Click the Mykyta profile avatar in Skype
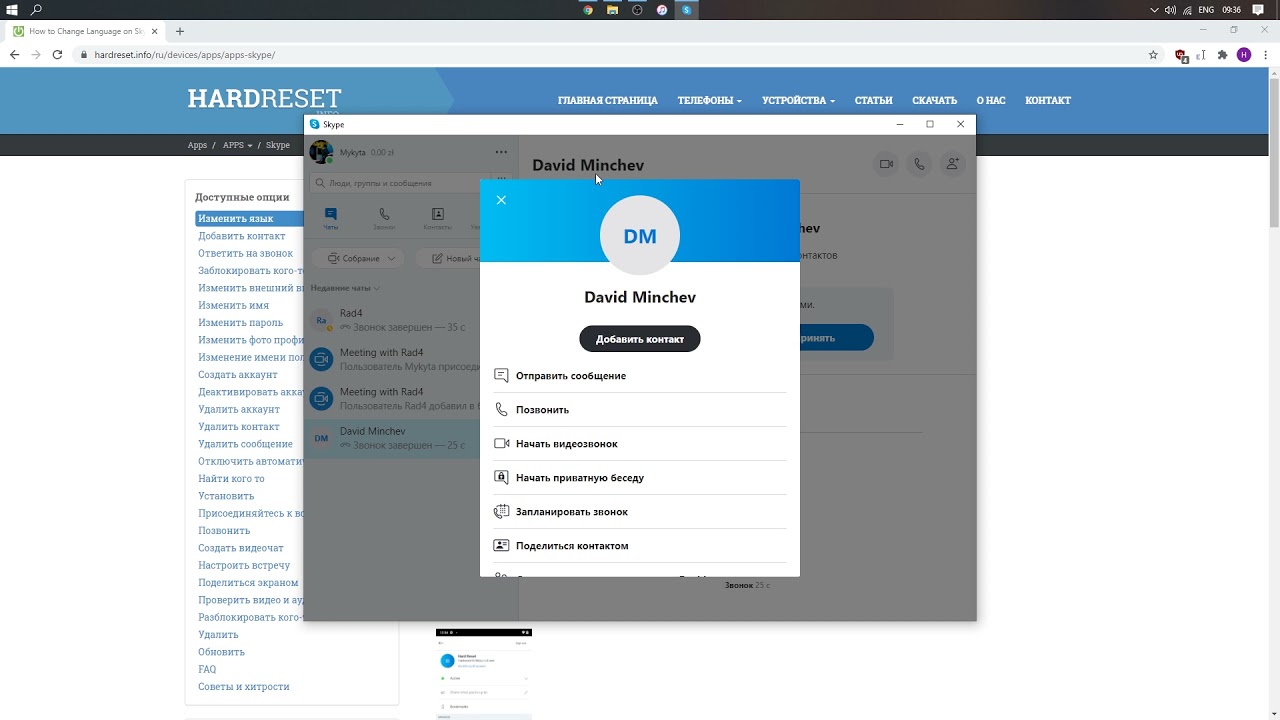Viewport: 1280px width, 720px height. point(321,152)
